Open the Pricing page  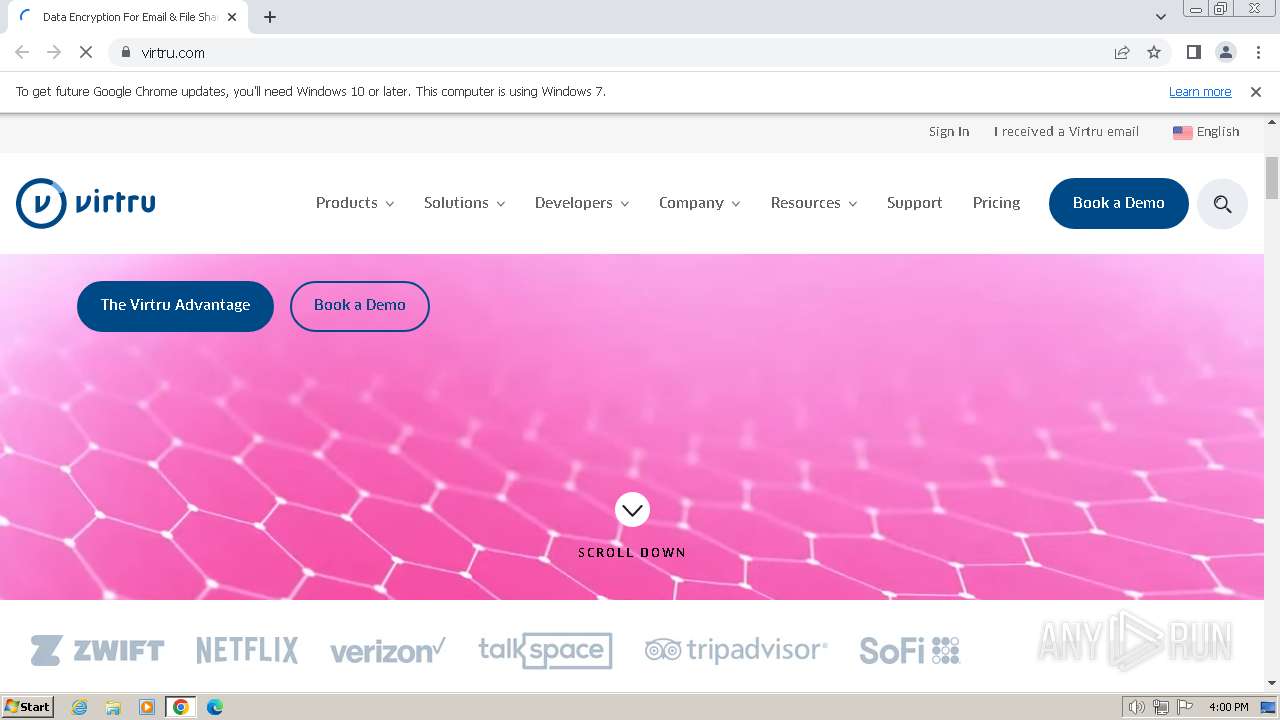[996, 203]
